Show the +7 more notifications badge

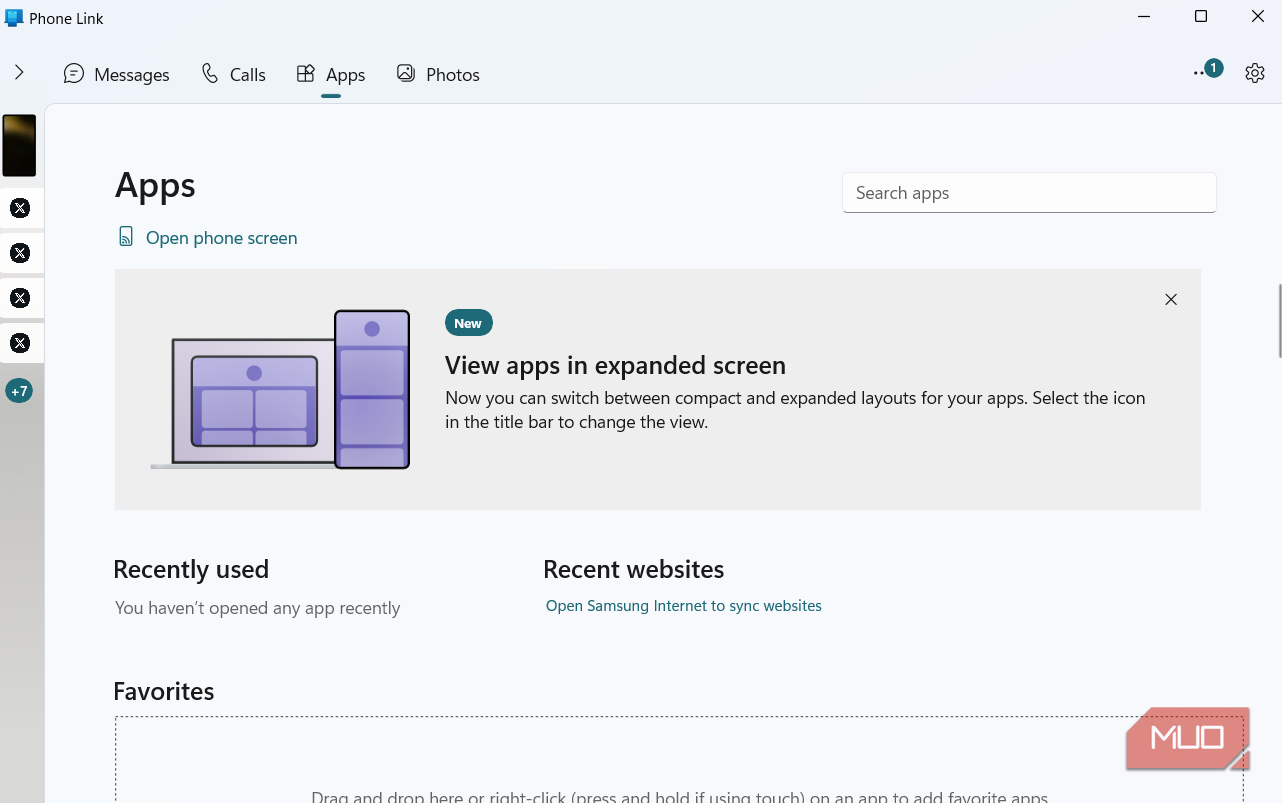pyautogui.click(x=19, y=391)
